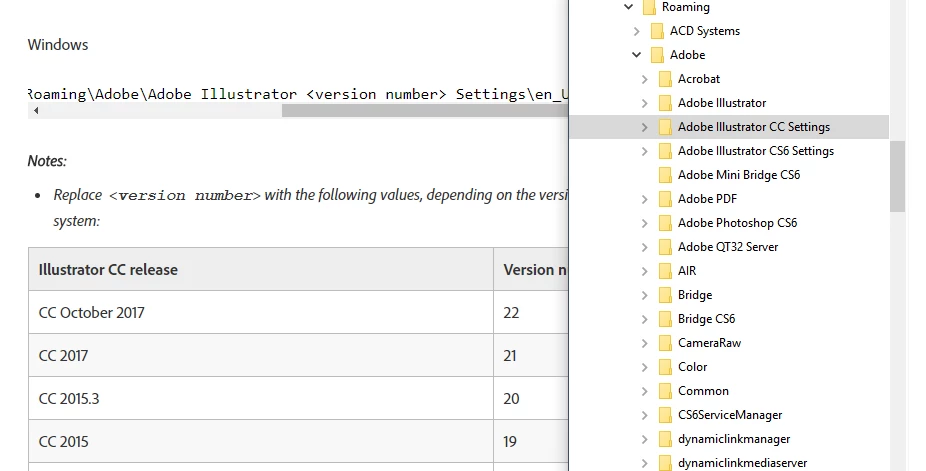926x471 pixels.
Task: Select the Bridge folder label
Action: (x=695, y=295)
